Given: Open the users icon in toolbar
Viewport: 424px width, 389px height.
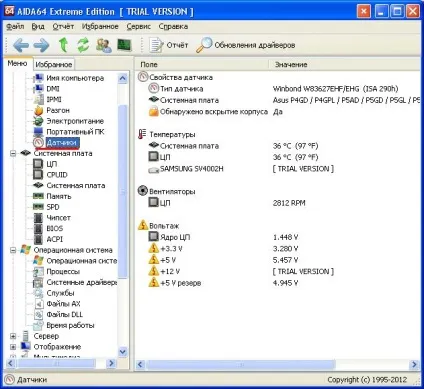Looking at the screenshot, I should [x=104, y=45].
